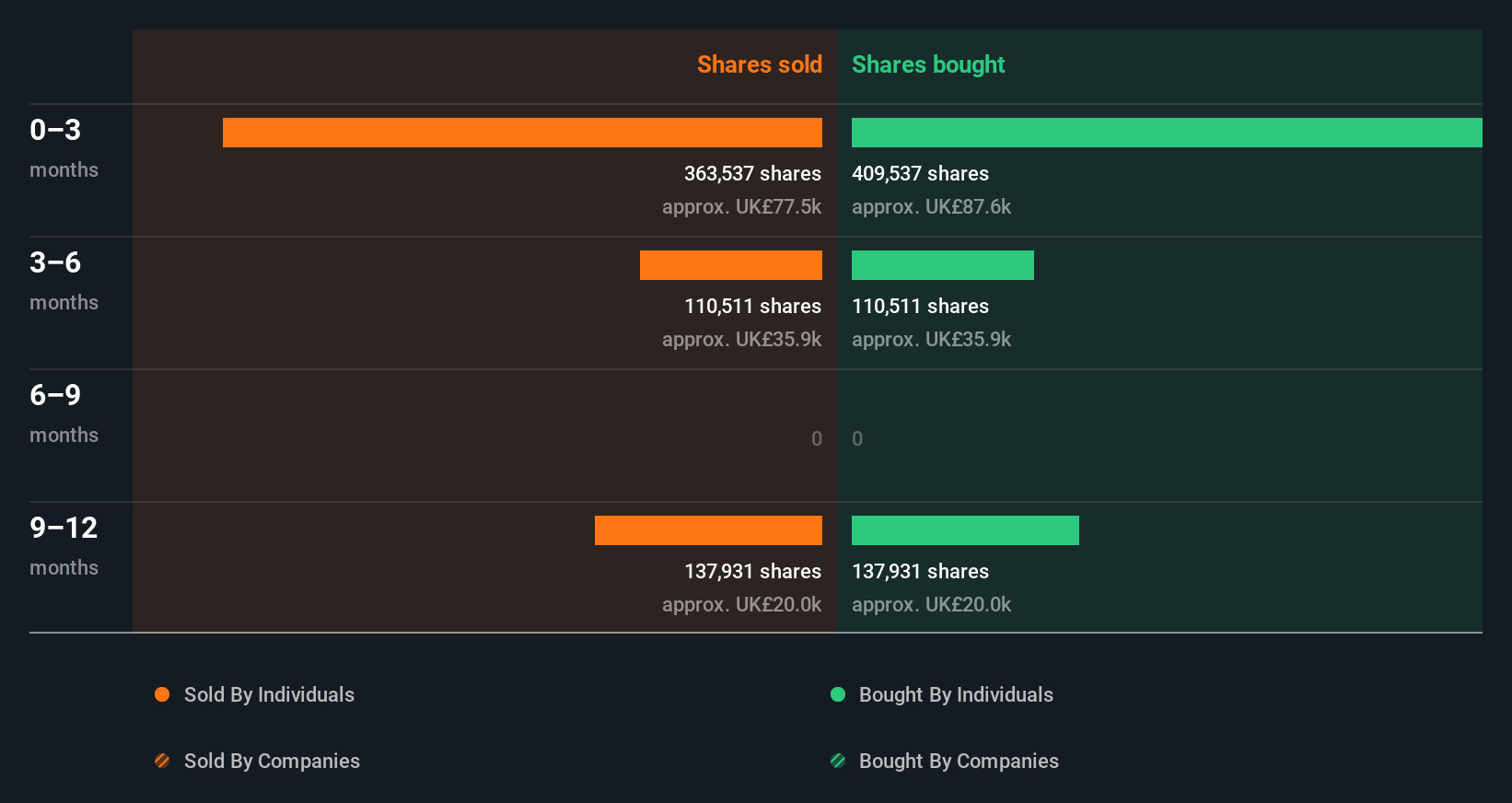Viewport: 1512px width, 803px height.
Task: Click the 3–6 months orange sold bar
Action: (x=731, y=265)
